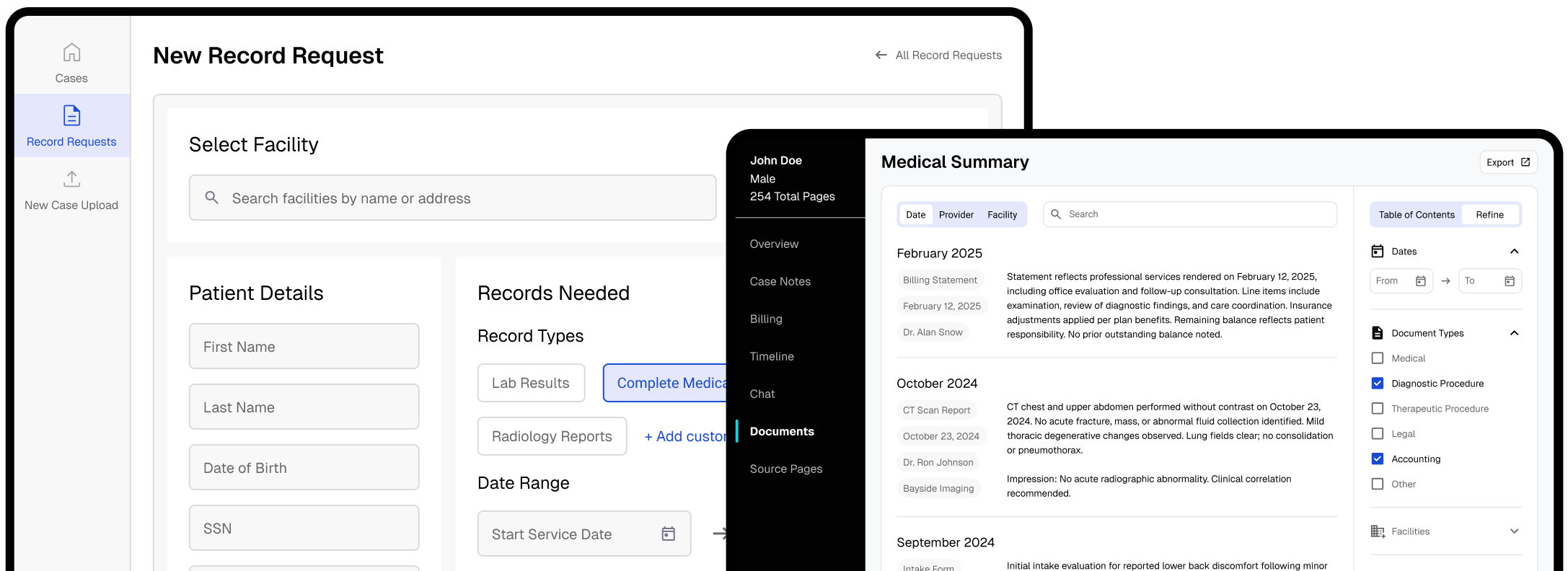Open the Timeline view
The height and width of the screenshot is (571, 1568).
point(772,356)
